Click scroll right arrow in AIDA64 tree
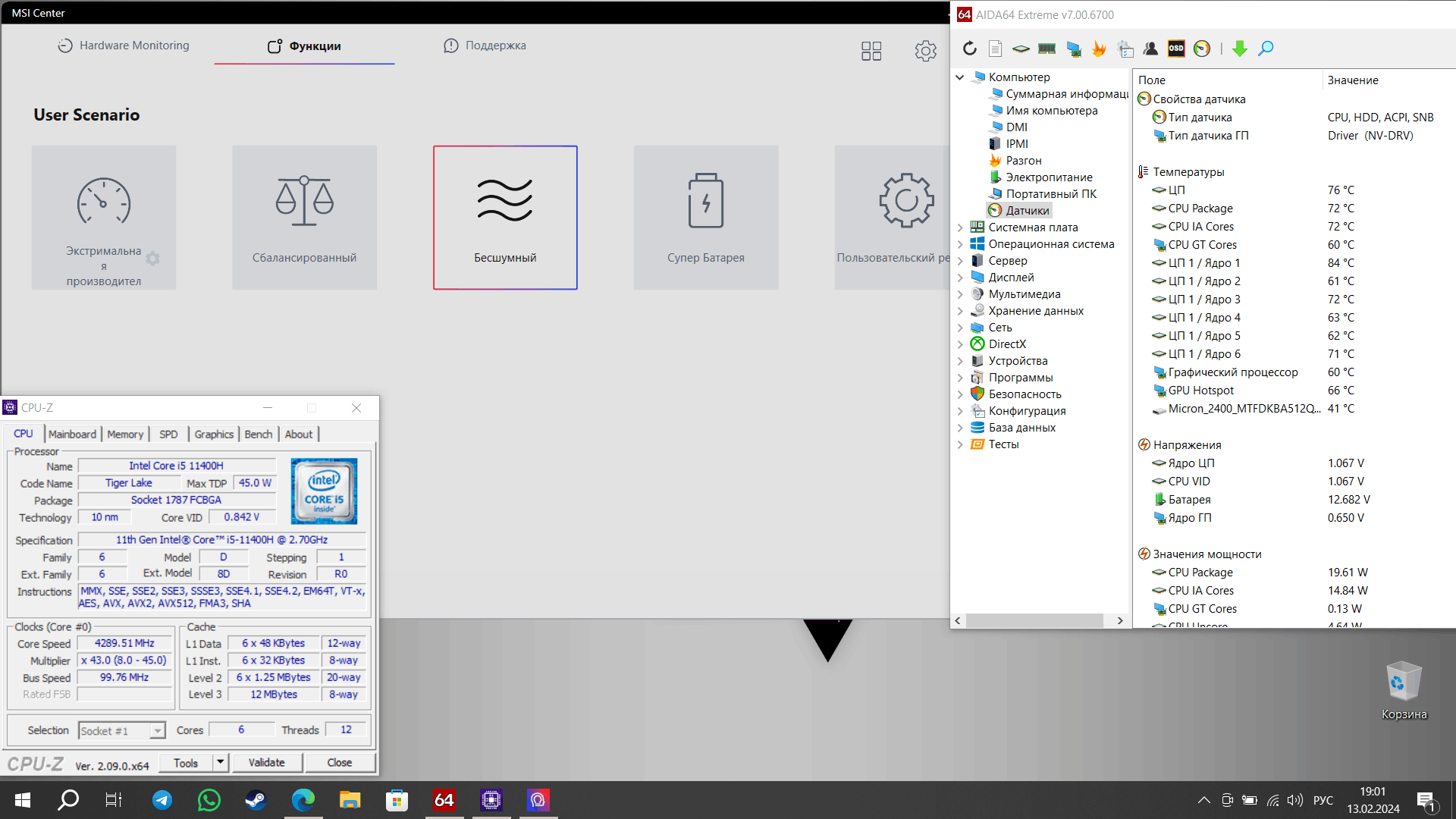The image size is (1456, 819). [x=1120, y=620]
